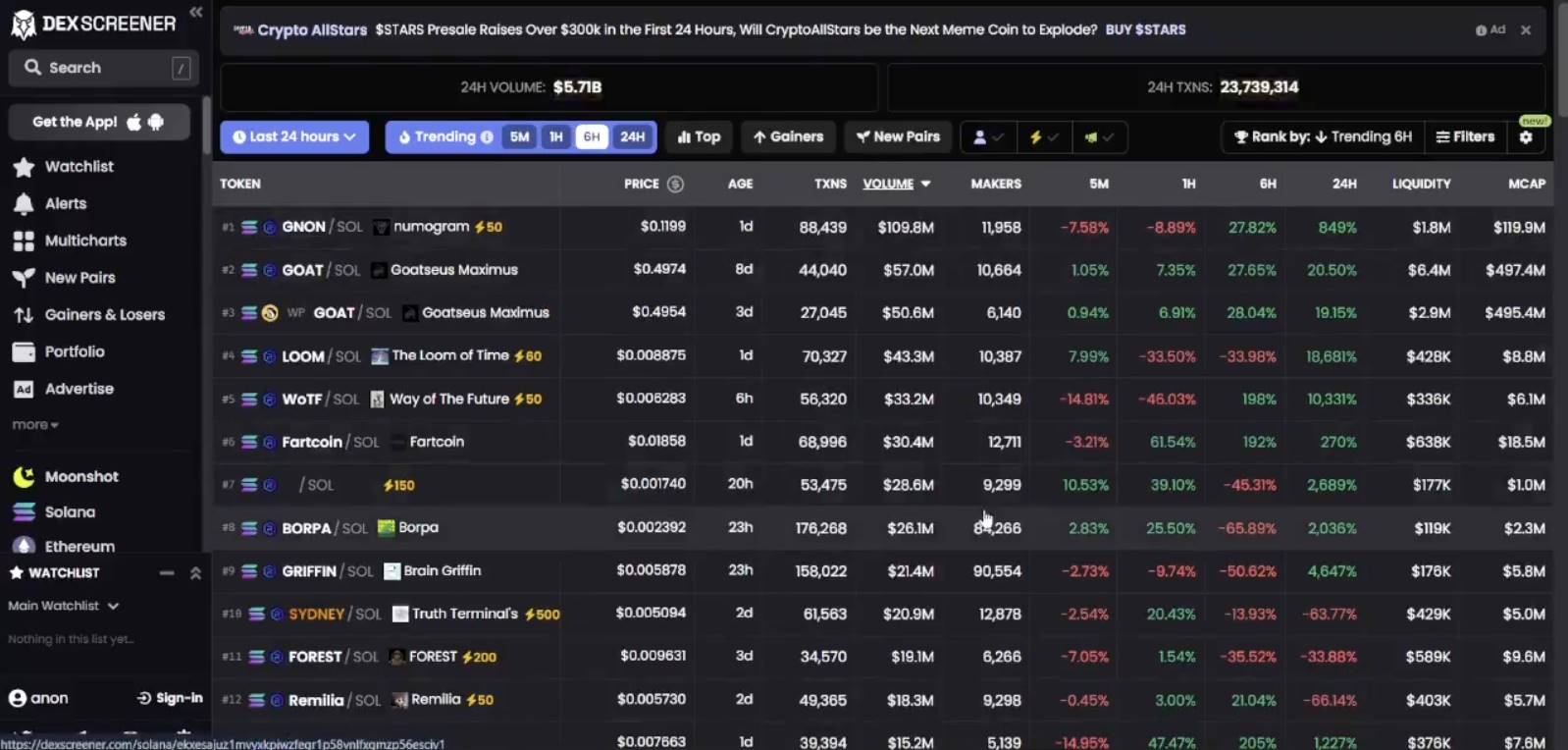Click the Sign-in link

[170, 698]
